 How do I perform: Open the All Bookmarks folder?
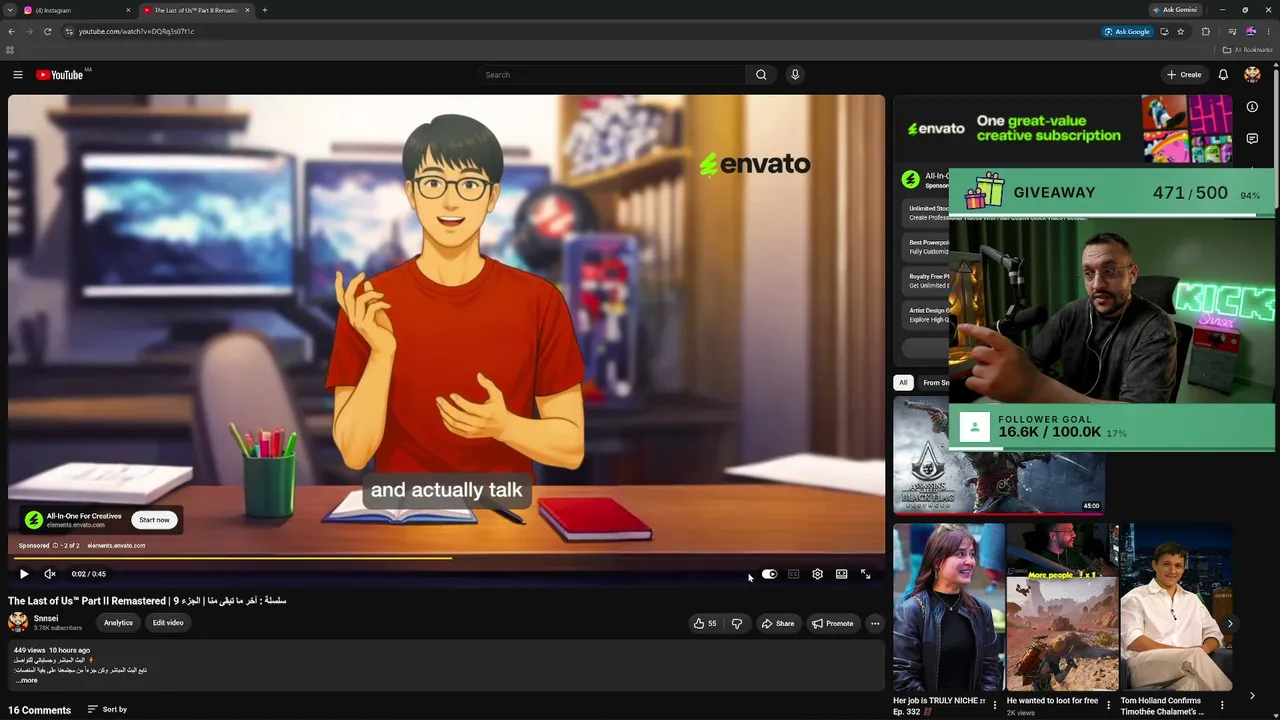1247,50
